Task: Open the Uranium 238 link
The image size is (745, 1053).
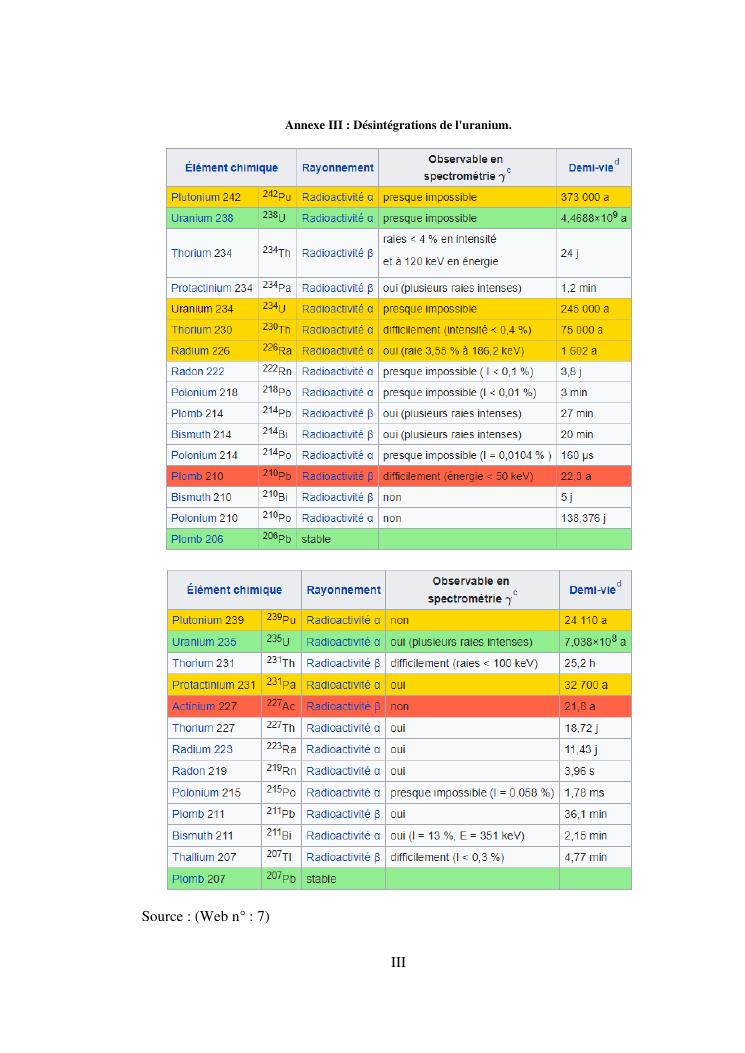Action: click(x=202, y=218)
